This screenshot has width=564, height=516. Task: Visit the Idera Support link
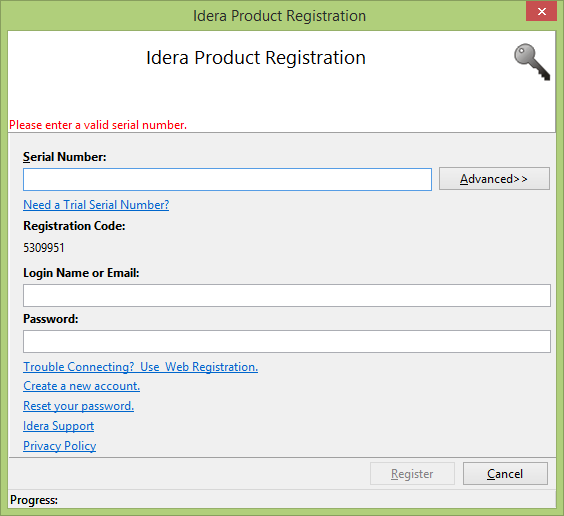pyautogui.click(x=58, y=426)
